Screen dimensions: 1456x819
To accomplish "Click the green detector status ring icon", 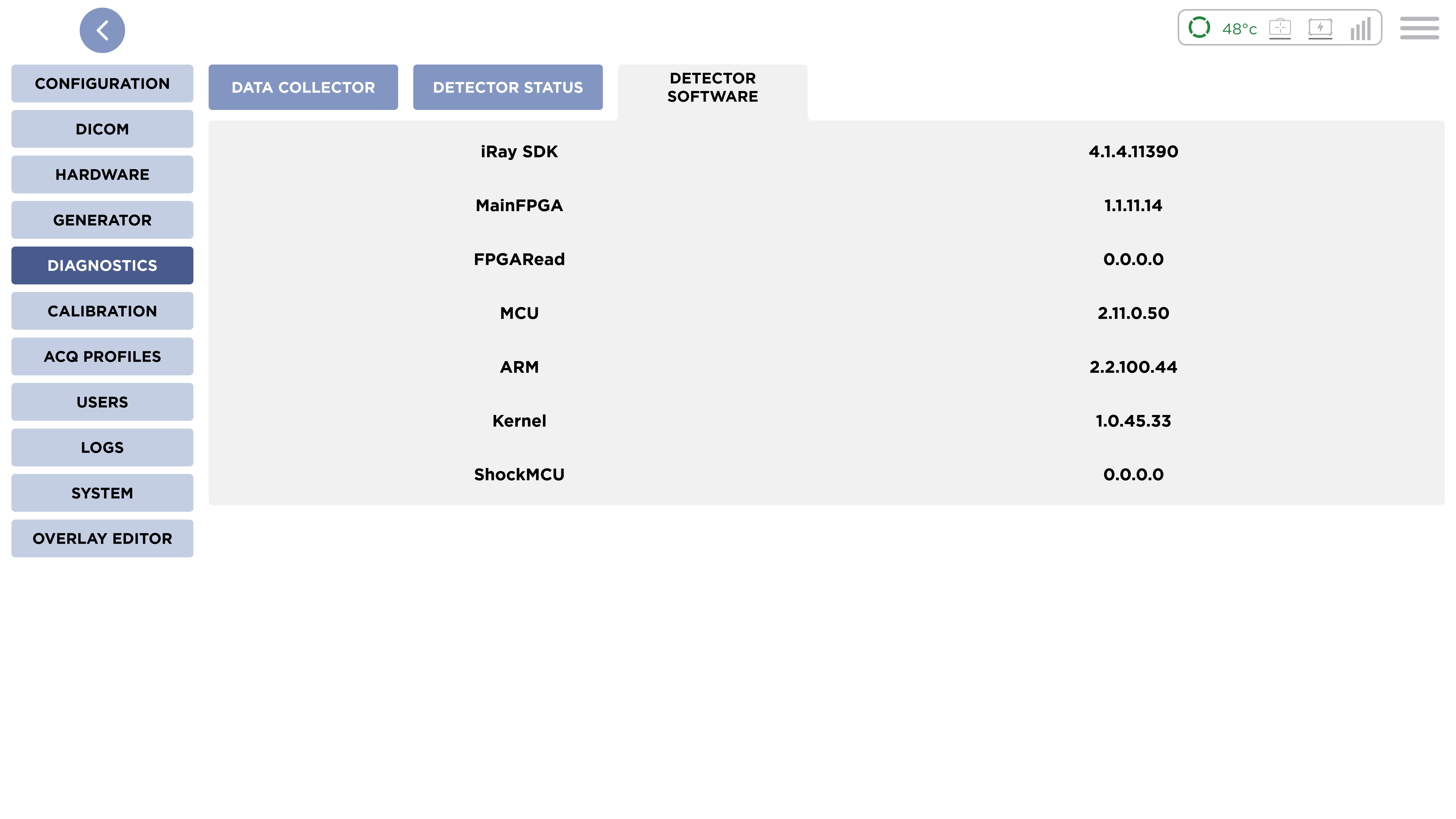I will pos(1199,28).
